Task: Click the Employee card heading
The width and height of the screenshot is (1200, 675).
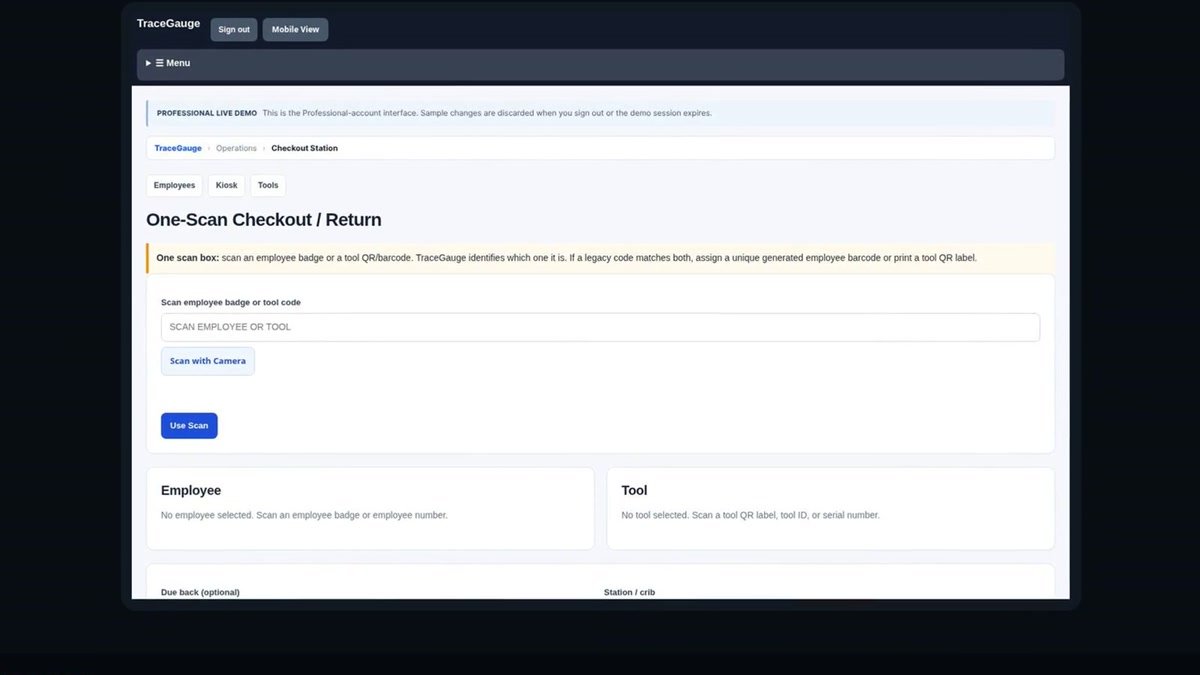Action: pyautogui.click(x=191, y=490)
